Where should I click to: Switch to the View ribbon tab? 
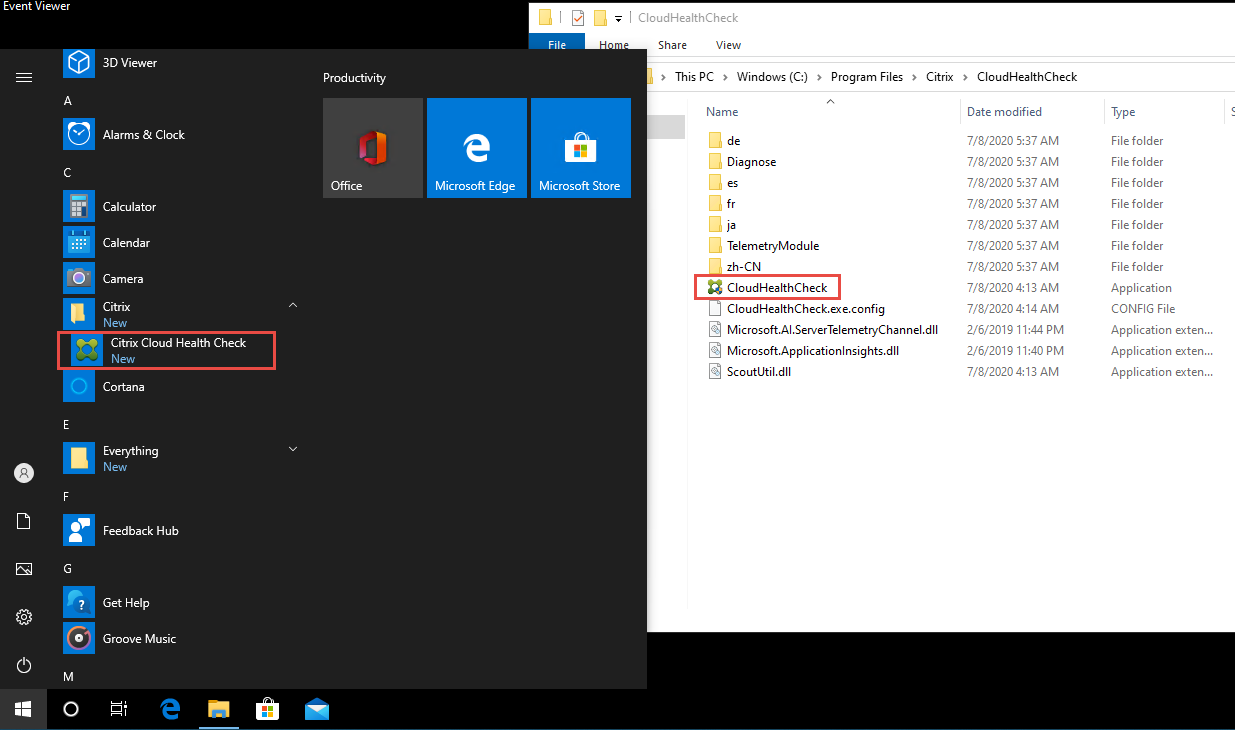coord(728,45)
